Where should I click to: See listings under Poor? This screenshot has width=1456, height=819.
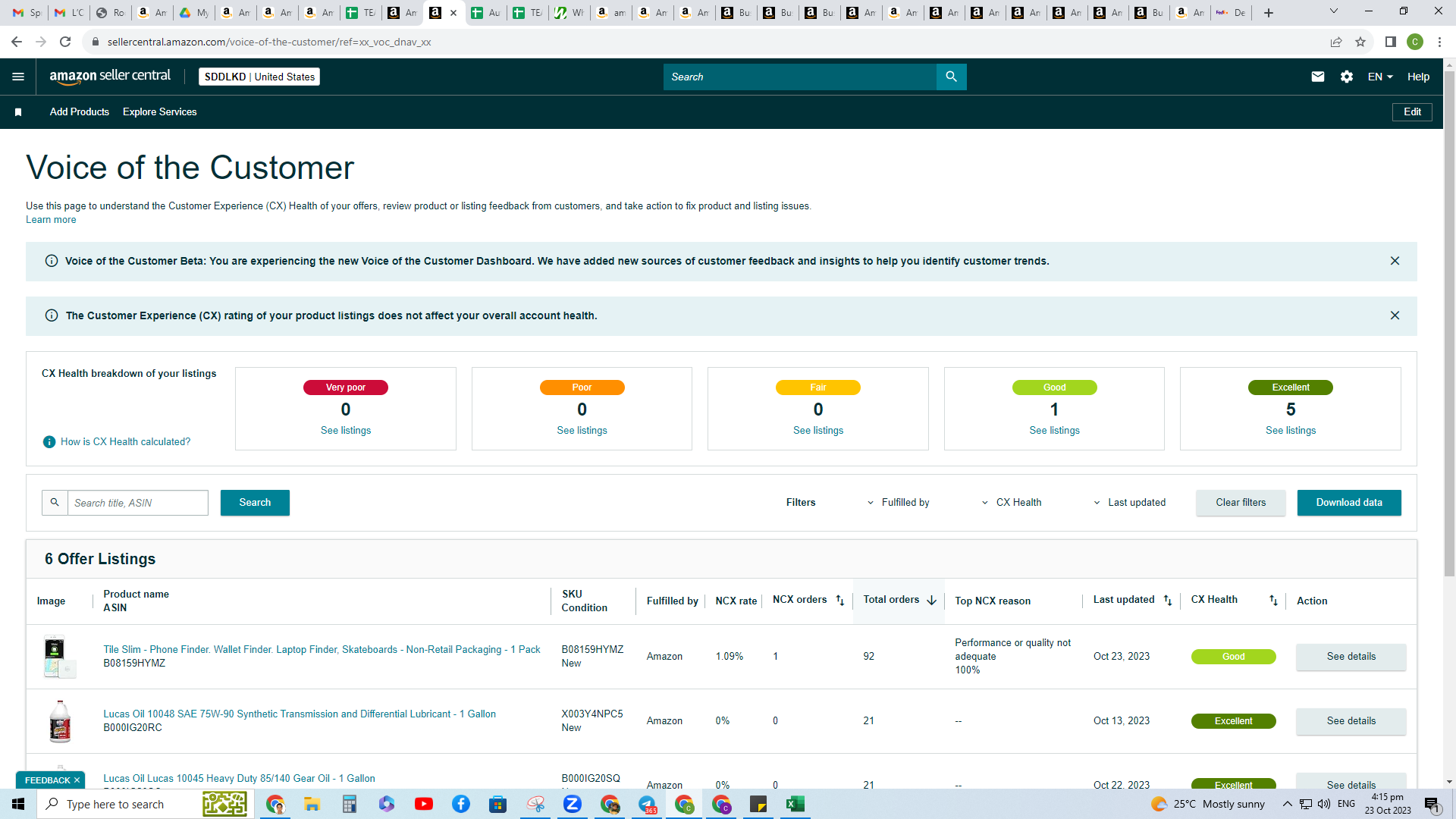click(582, 431)
